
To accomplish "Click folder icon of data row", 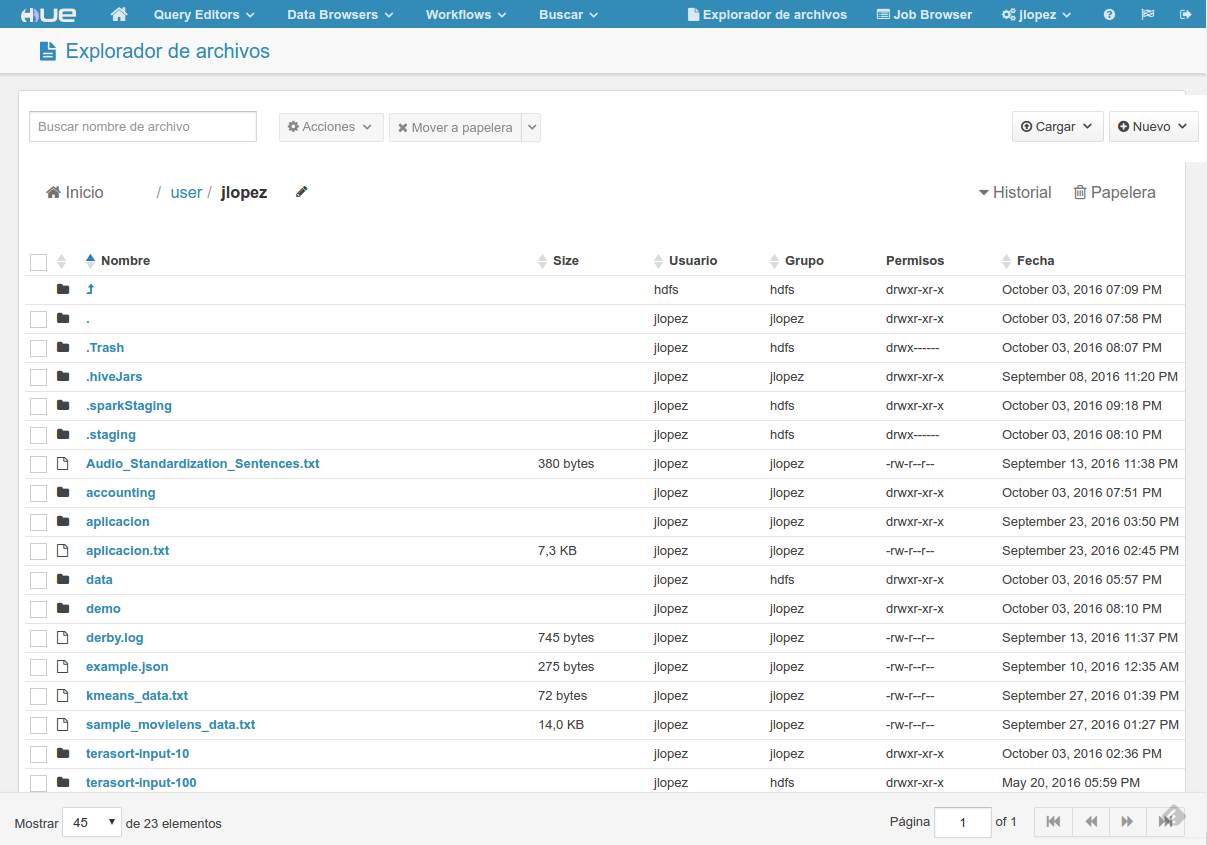I will (63, 579).
